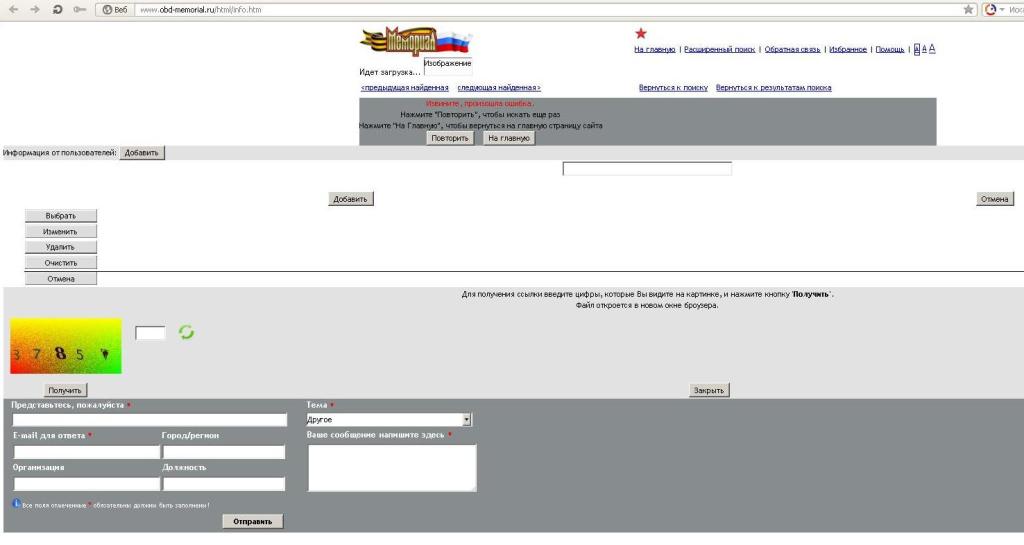The width and height of the screenshot is (1024, 545).
Task: Bookmark page with the gray star icon
Action: tap(968, 10)
